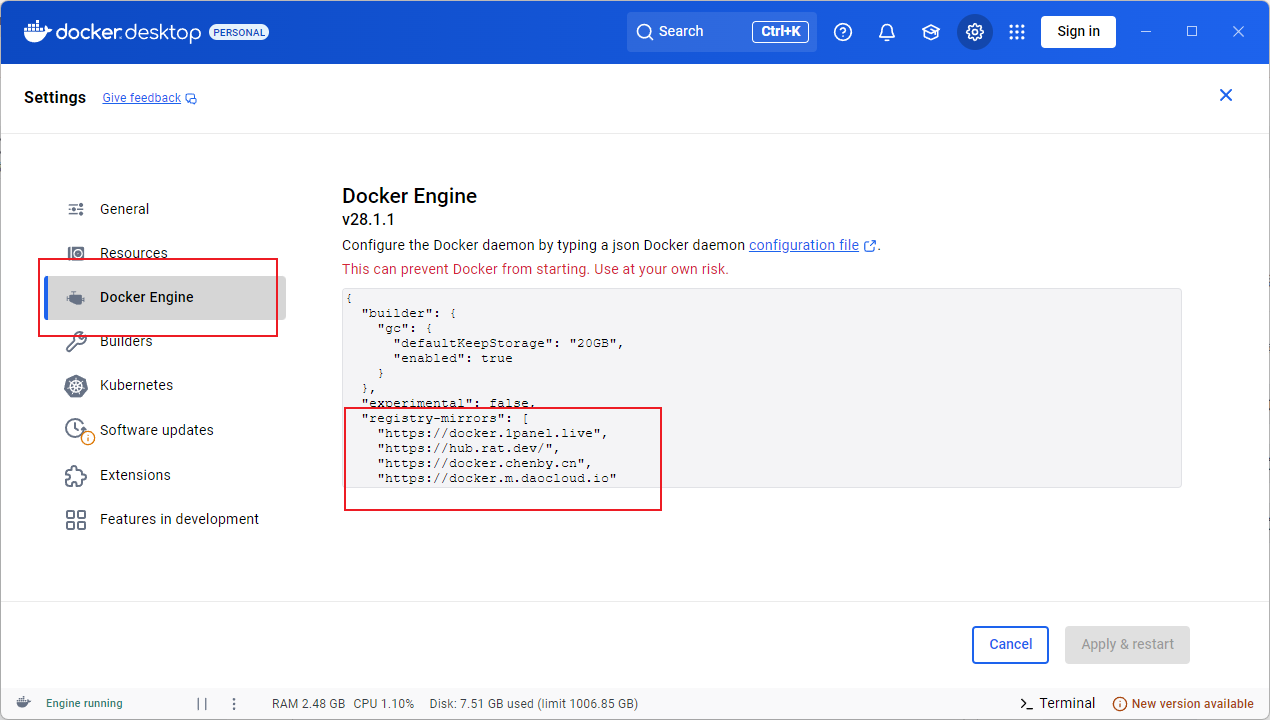1270x720 pixels.
Task: Click the v28.1.1 version text
Action: tap(368, 220)
